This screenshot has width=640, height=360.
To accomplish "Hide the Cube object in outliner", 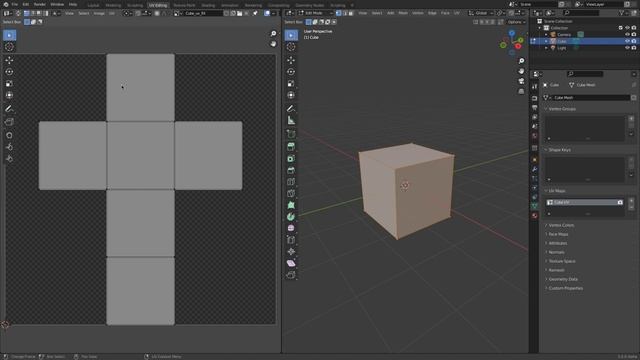I will point(627,41).
